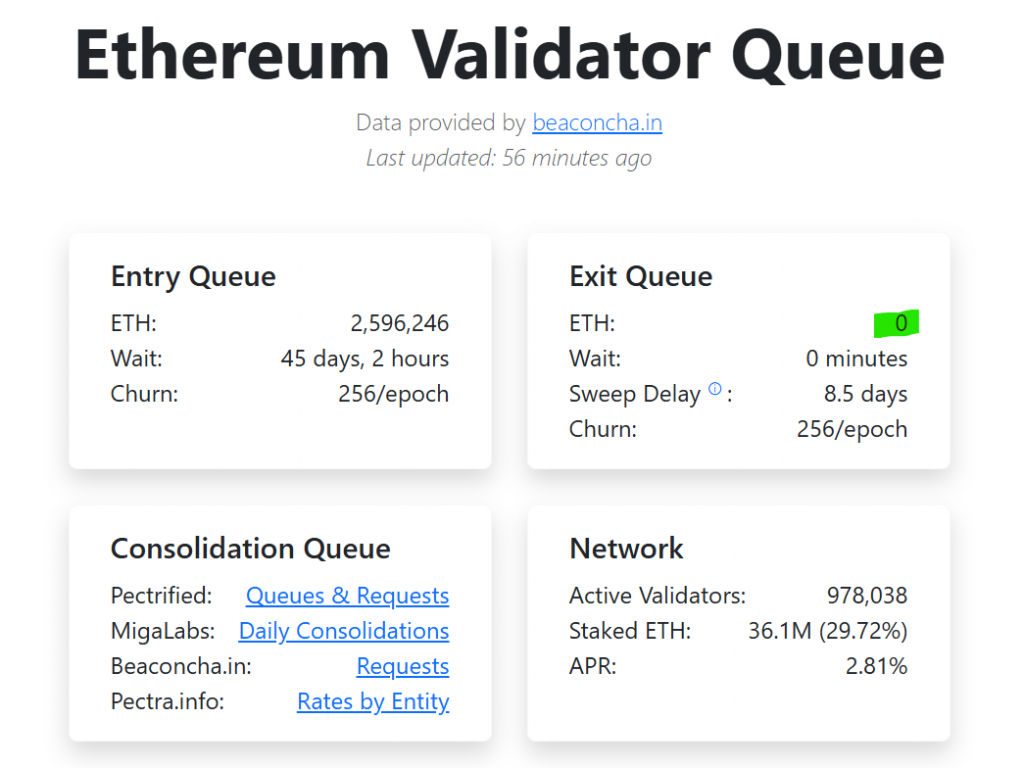Click the Entry Queue card heading
This screenshot has height=768, width=1024.
(193, 276)
